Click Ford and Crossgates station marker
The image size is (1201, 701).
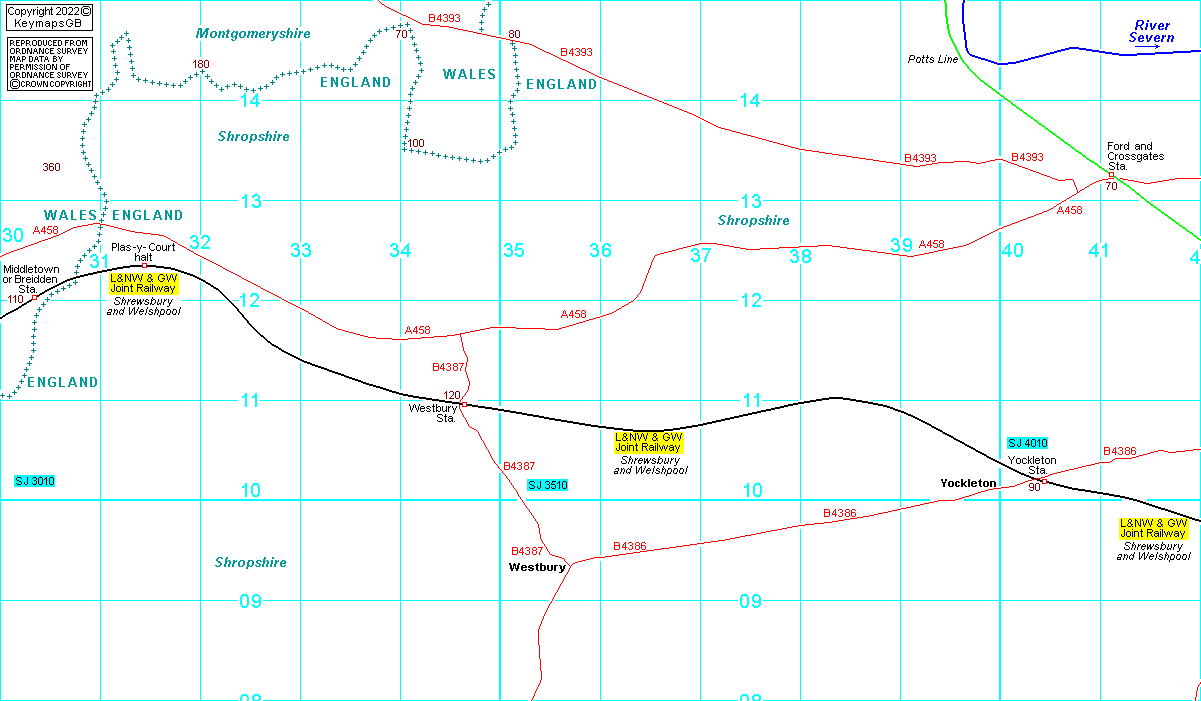(x=1111, y=176)
